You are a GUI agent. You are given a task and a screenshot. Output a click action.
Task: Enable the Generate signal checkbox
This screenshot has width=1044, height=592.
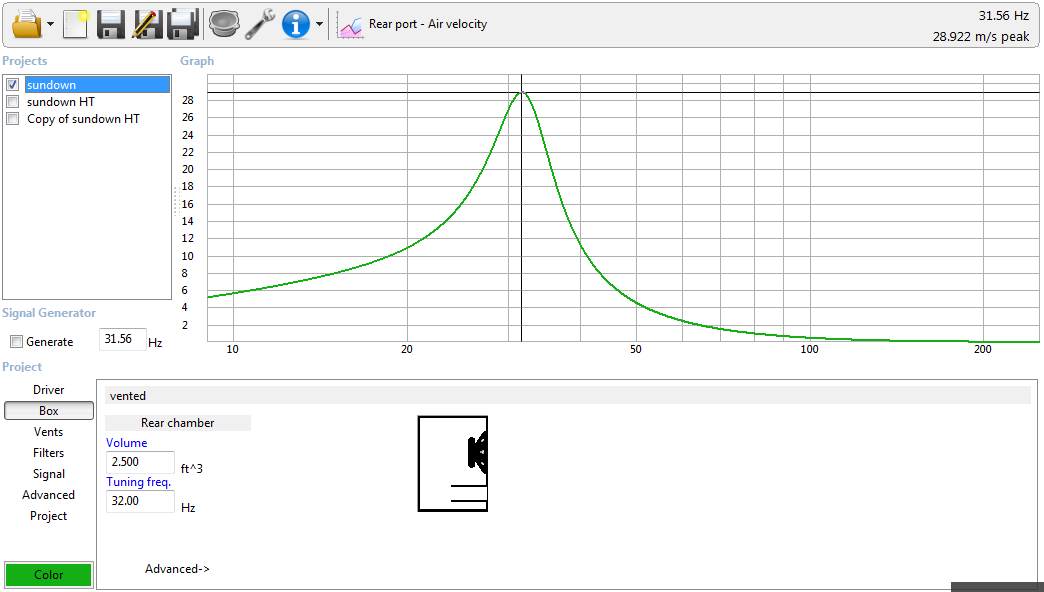pyautogui.click(x=17, y=342)
